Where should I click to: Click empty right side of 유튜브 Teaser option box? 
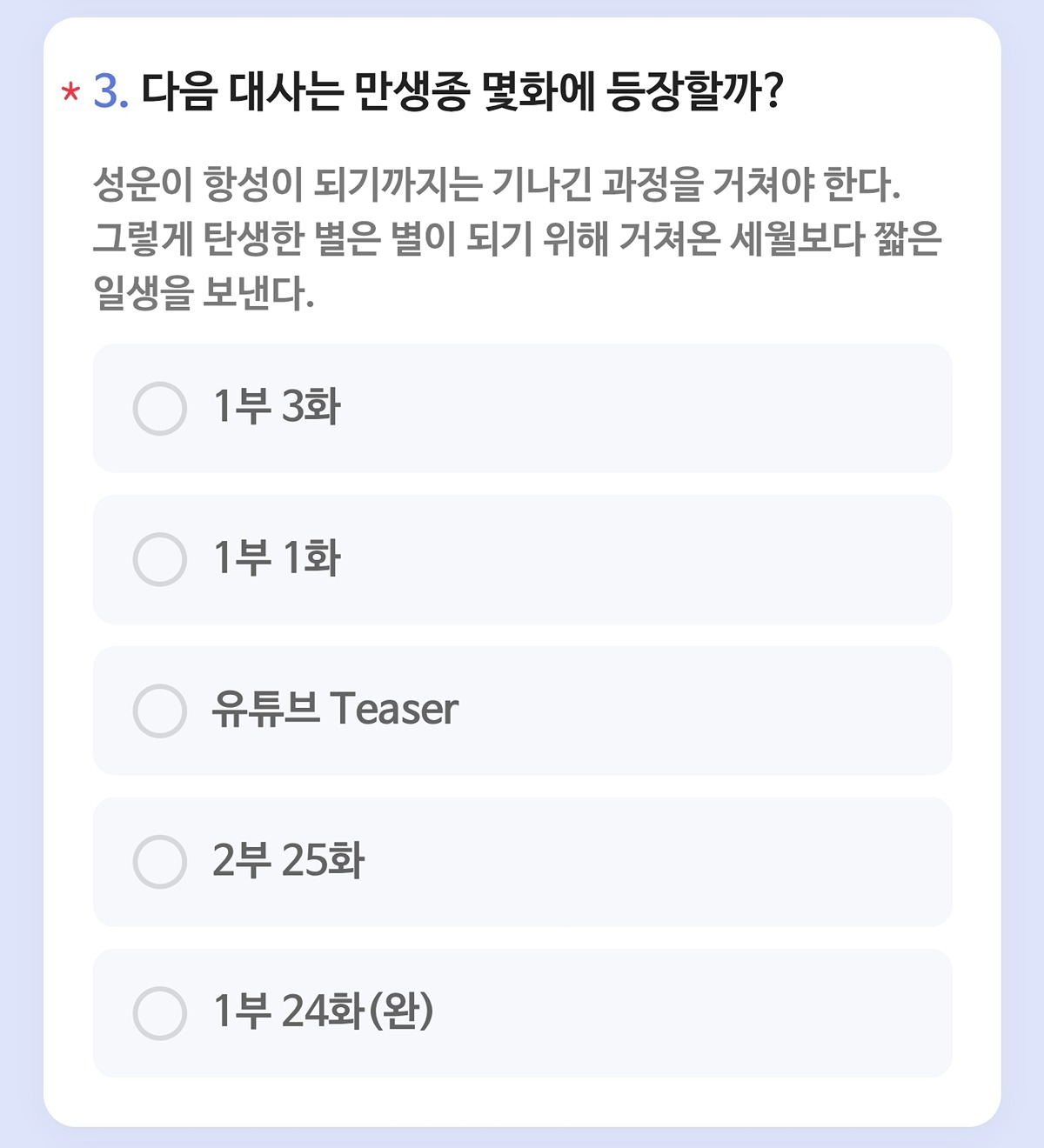pos(739,711)
